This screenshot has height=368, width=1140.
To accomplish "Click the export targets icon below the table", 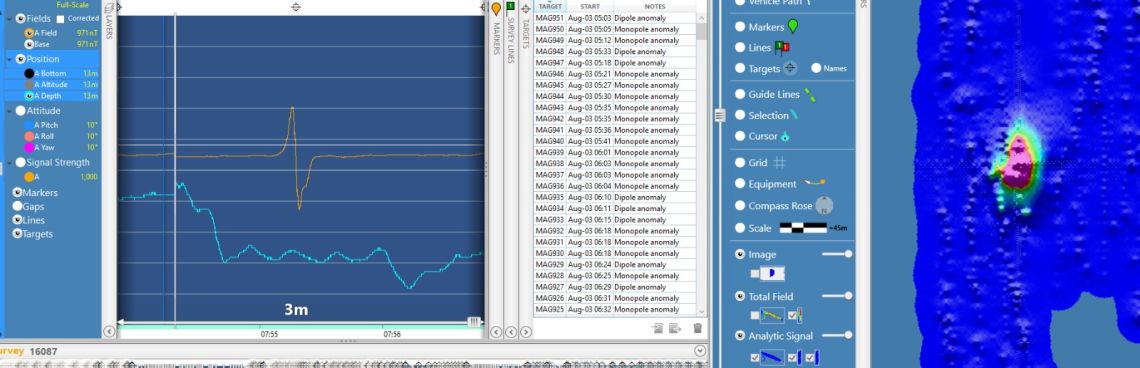I will tap(675, 328).
